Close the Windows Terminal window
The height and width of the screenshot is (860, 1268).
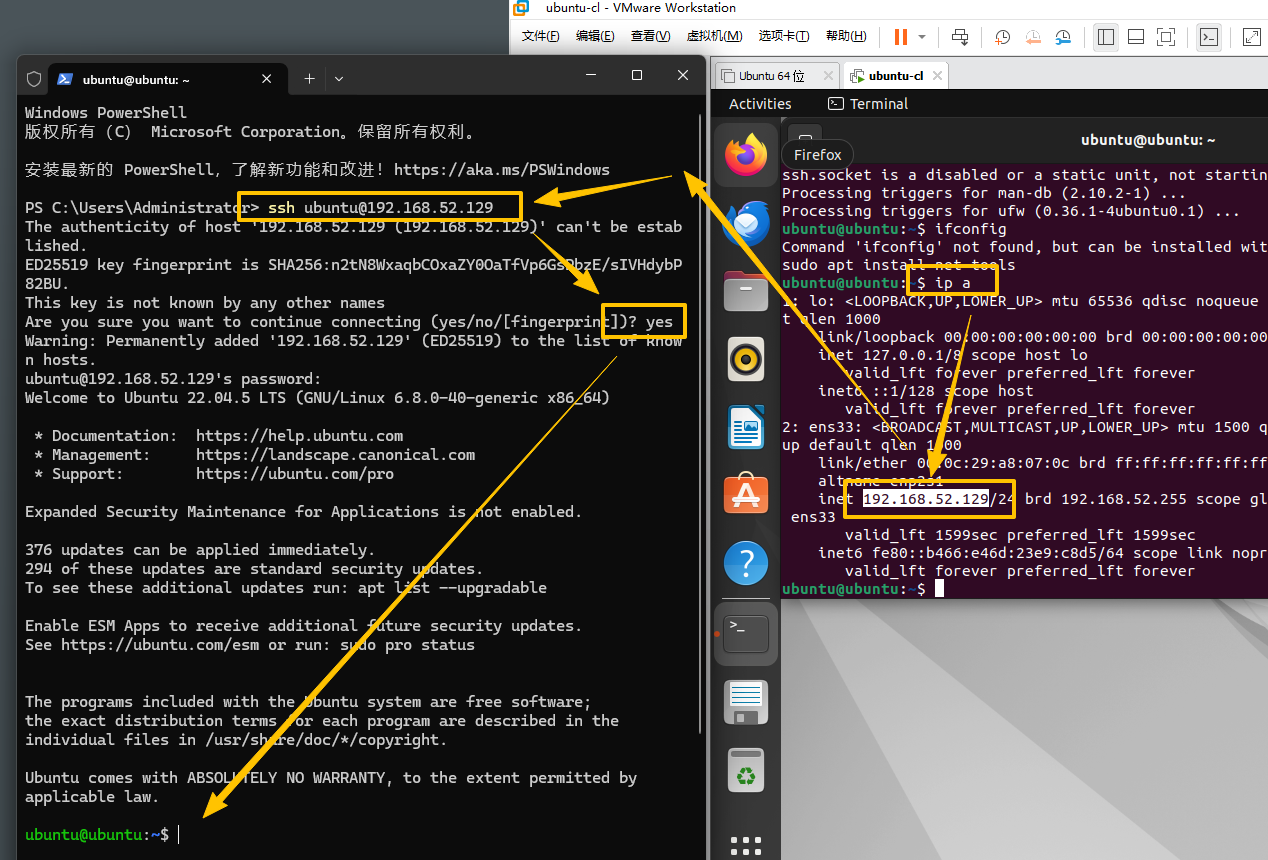[x=683, y=75]
